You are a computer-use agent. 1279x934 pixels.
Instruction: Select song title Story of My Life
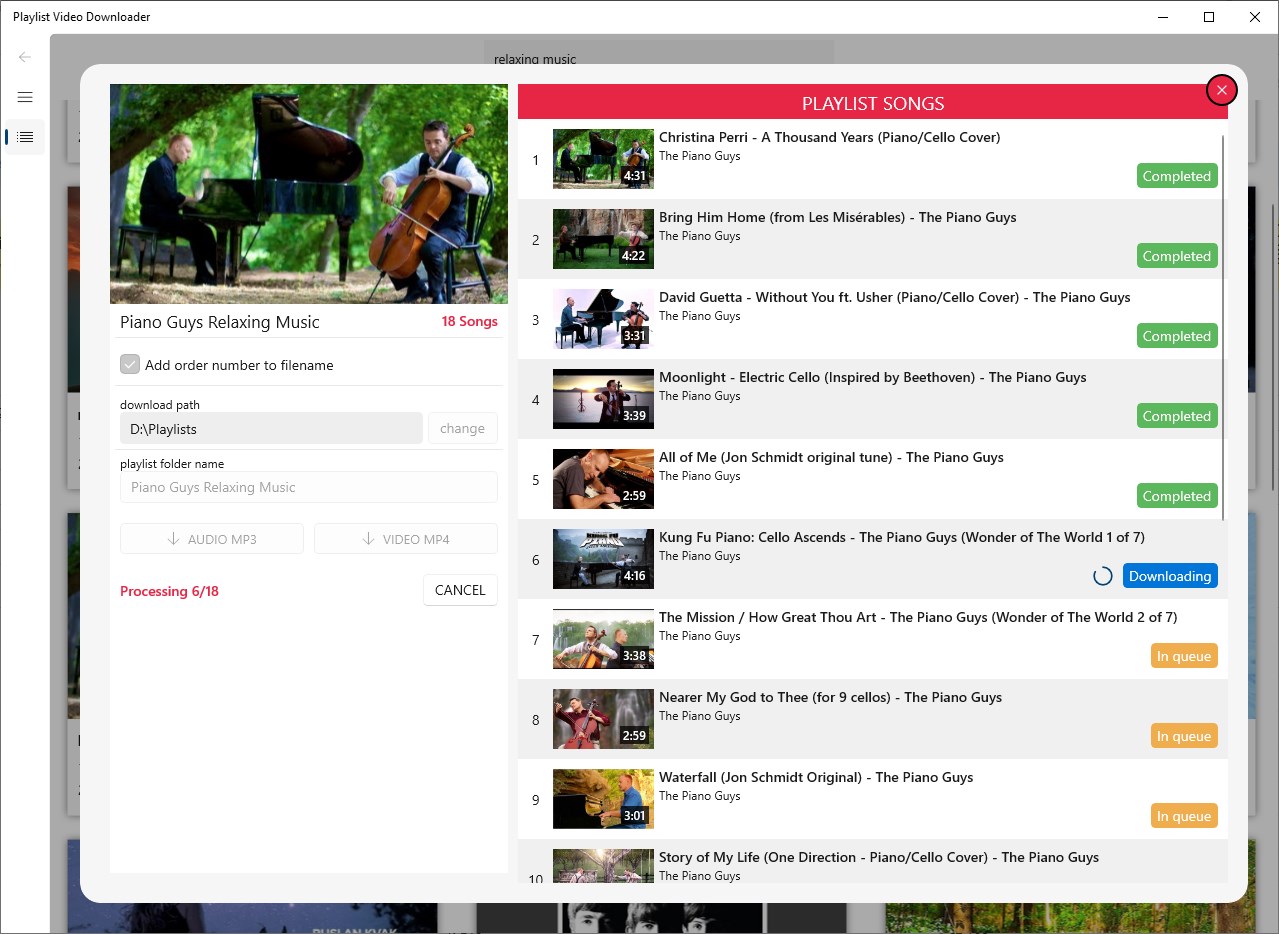879,857
